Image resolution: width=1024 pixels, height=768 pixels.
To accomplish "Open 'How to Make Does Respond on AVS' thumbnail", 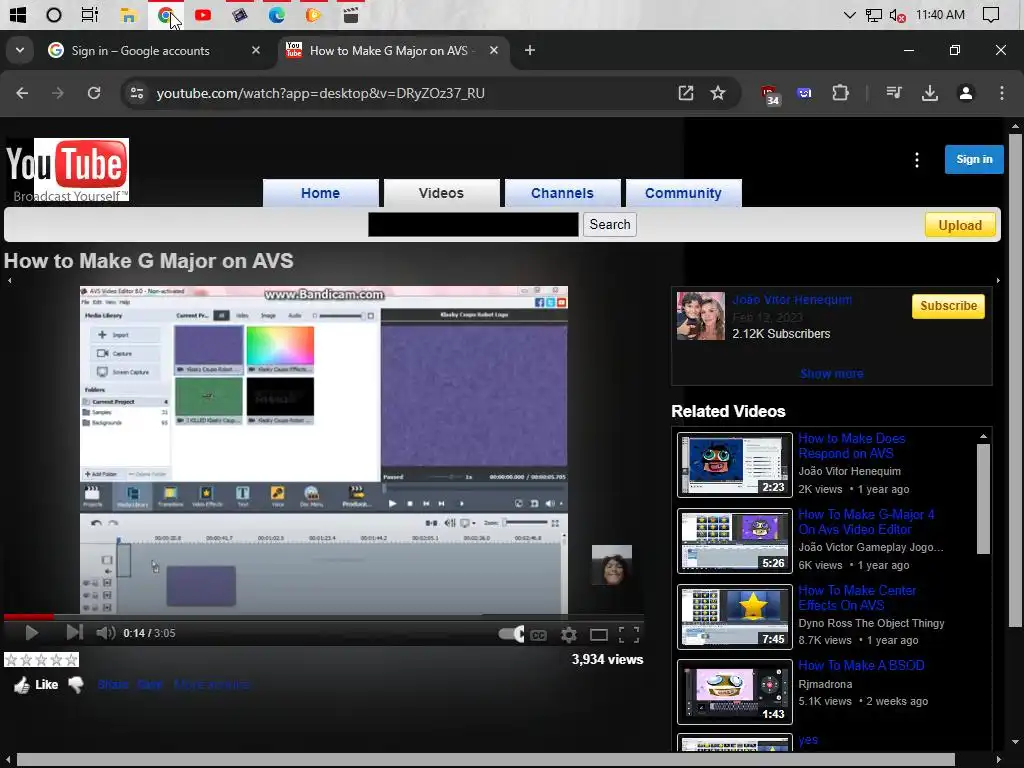I will (x=735, y=465).
